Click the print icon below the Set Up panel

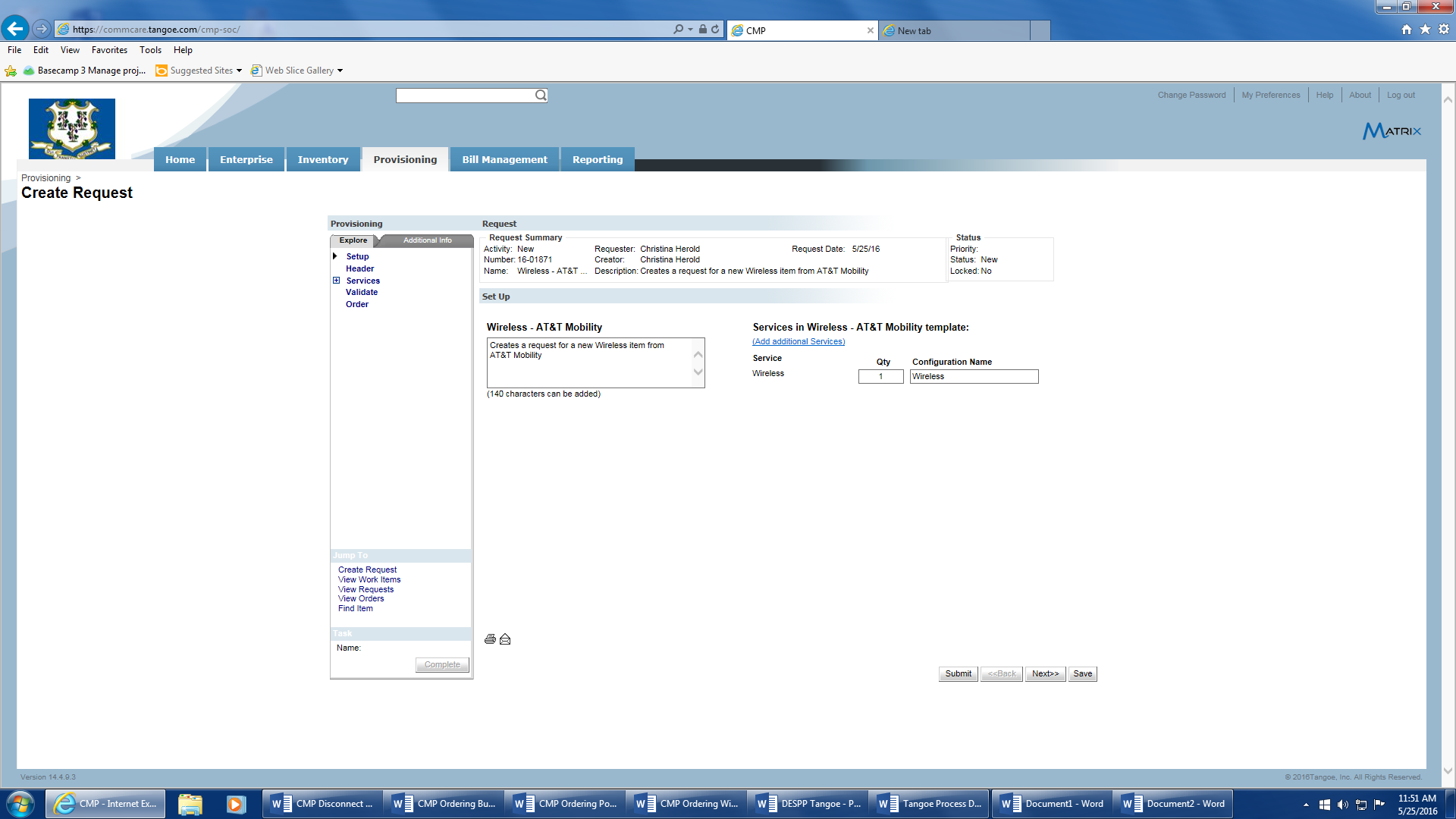490,639
